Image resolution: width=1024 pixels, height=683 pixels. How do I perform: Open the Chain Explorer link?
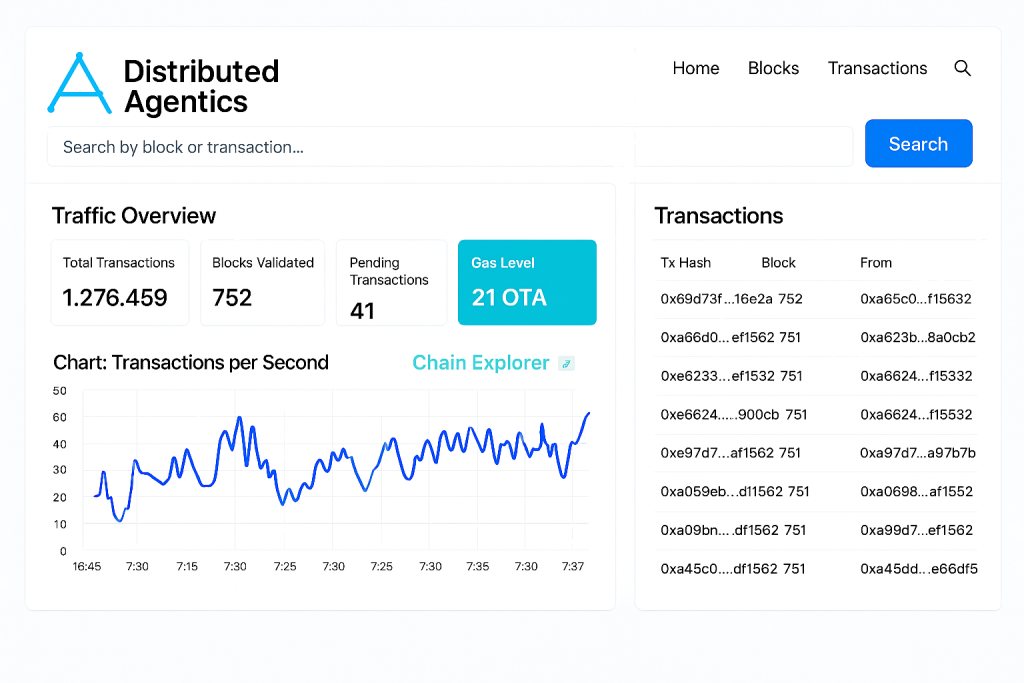click(481, 363)
